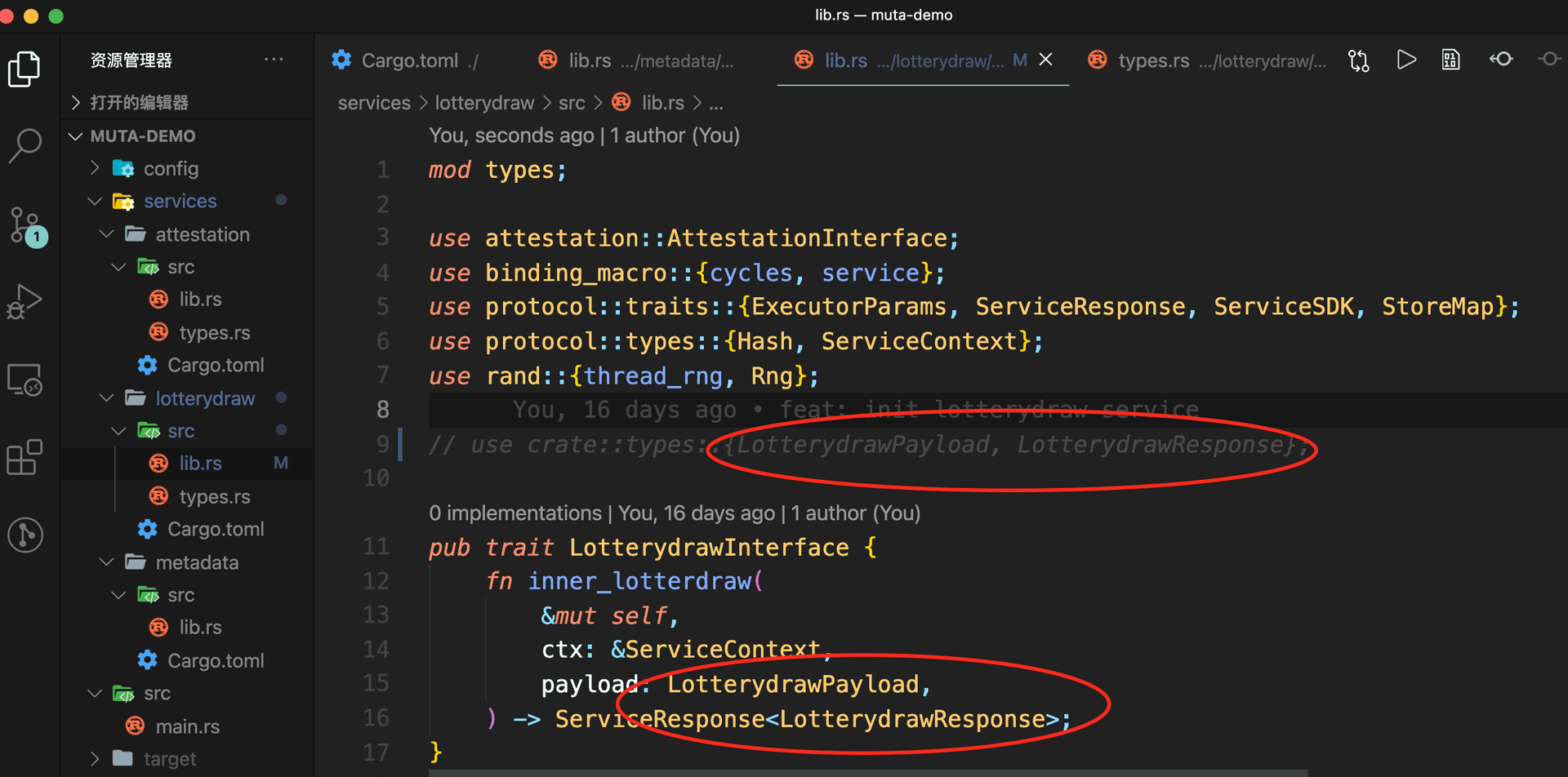This screenshot has height=777, width=1568.
Task: Click the Open Next Revision icon
Action: (1549, 59)
